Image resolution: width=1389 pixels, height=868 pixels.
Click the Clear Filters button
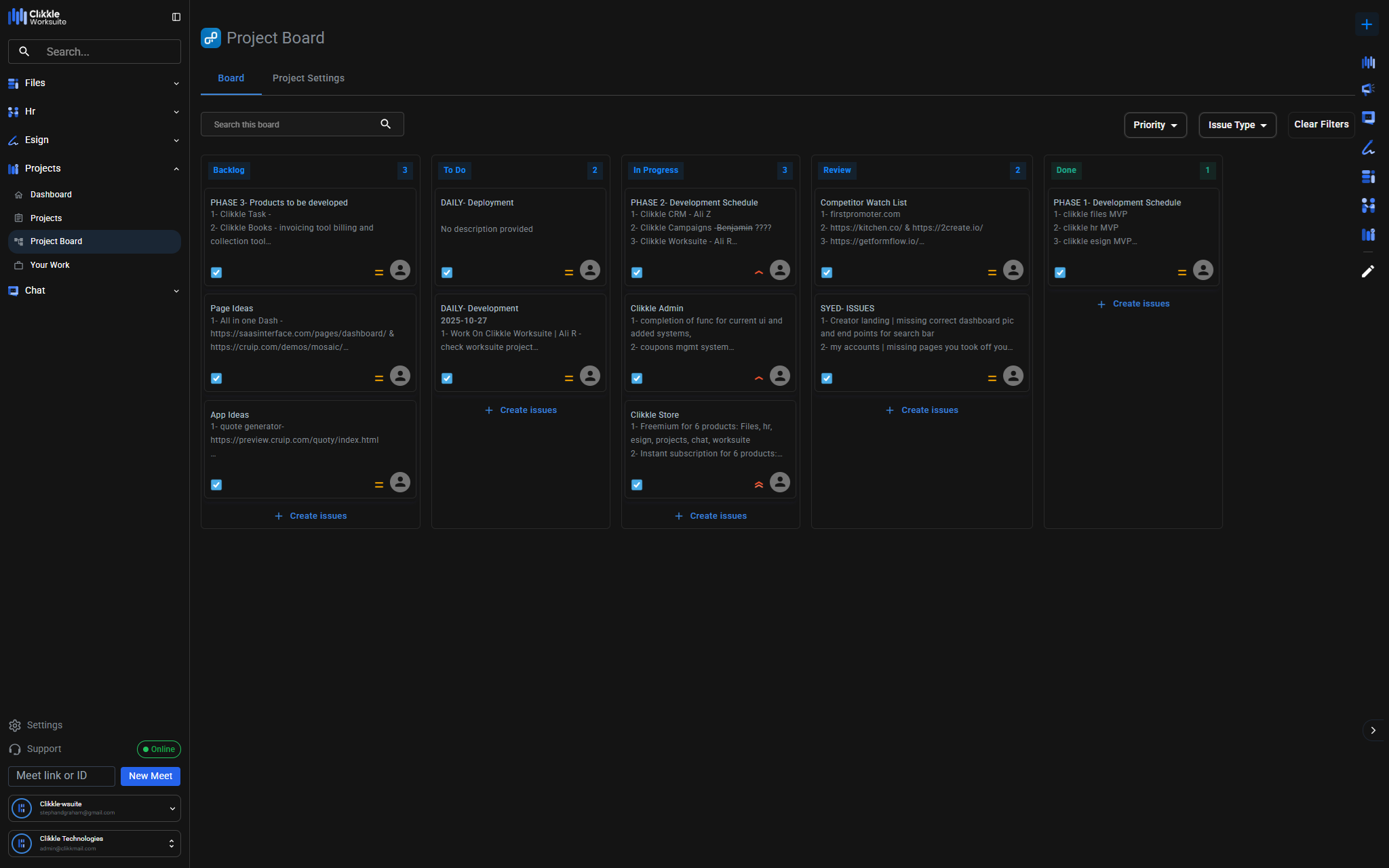pos(1320,125)
